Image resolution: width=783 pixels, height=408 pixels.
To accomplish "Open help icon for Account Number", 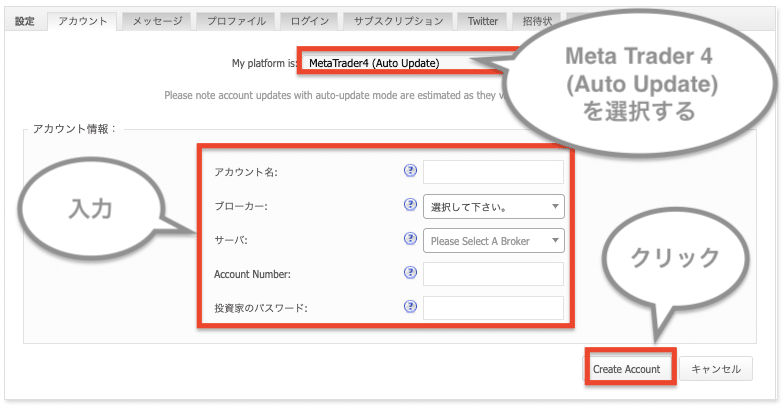I will [x=410, y=273].
